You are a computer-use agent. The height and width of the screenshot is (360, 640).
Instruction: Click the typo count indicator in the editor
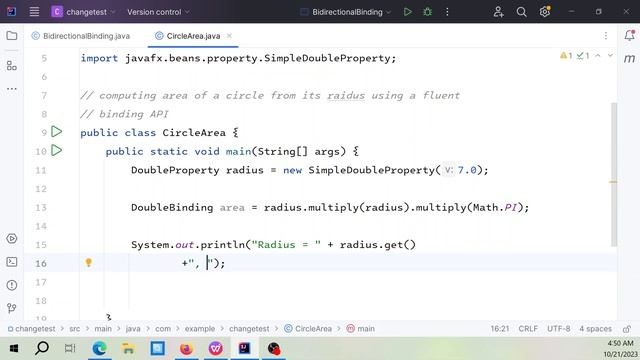coord(583,56)
